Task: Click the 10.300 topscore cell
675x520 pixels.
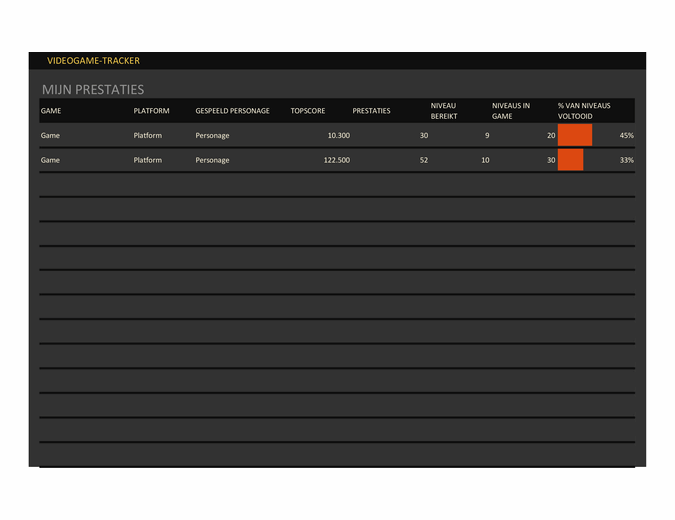Action: (x=338, y=135)
